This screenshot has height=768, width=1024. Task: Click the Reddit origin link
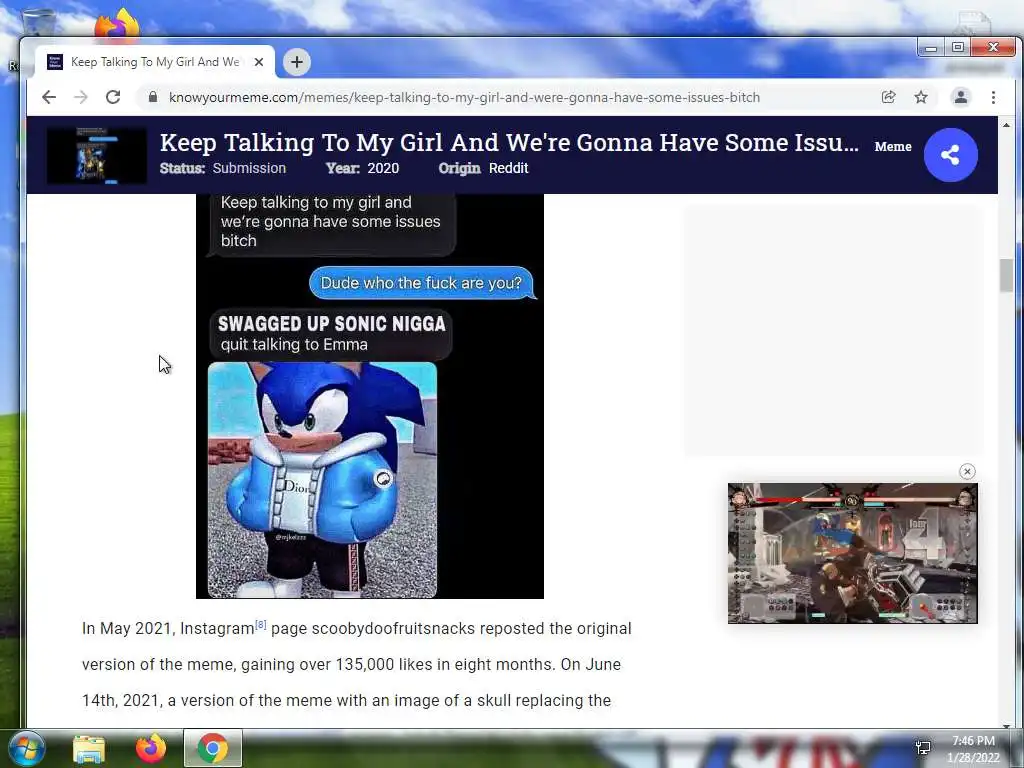508,168
